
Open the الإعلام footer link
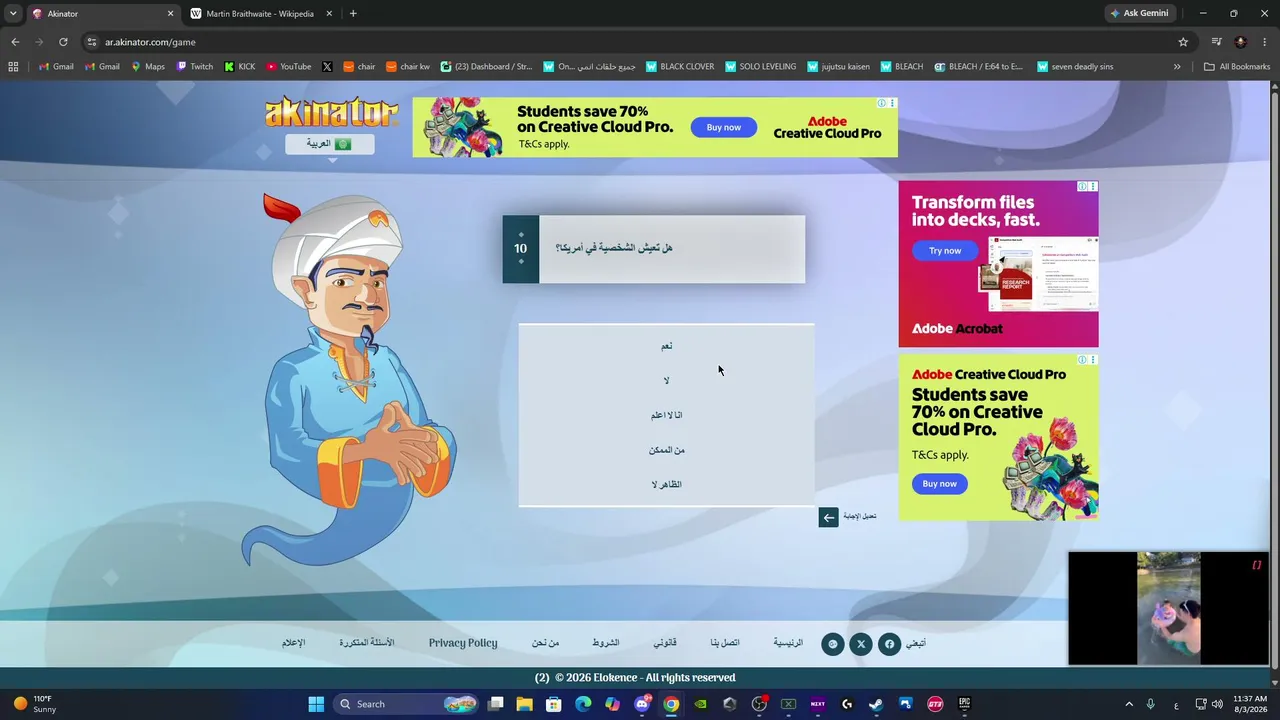(x=293, y=643)
